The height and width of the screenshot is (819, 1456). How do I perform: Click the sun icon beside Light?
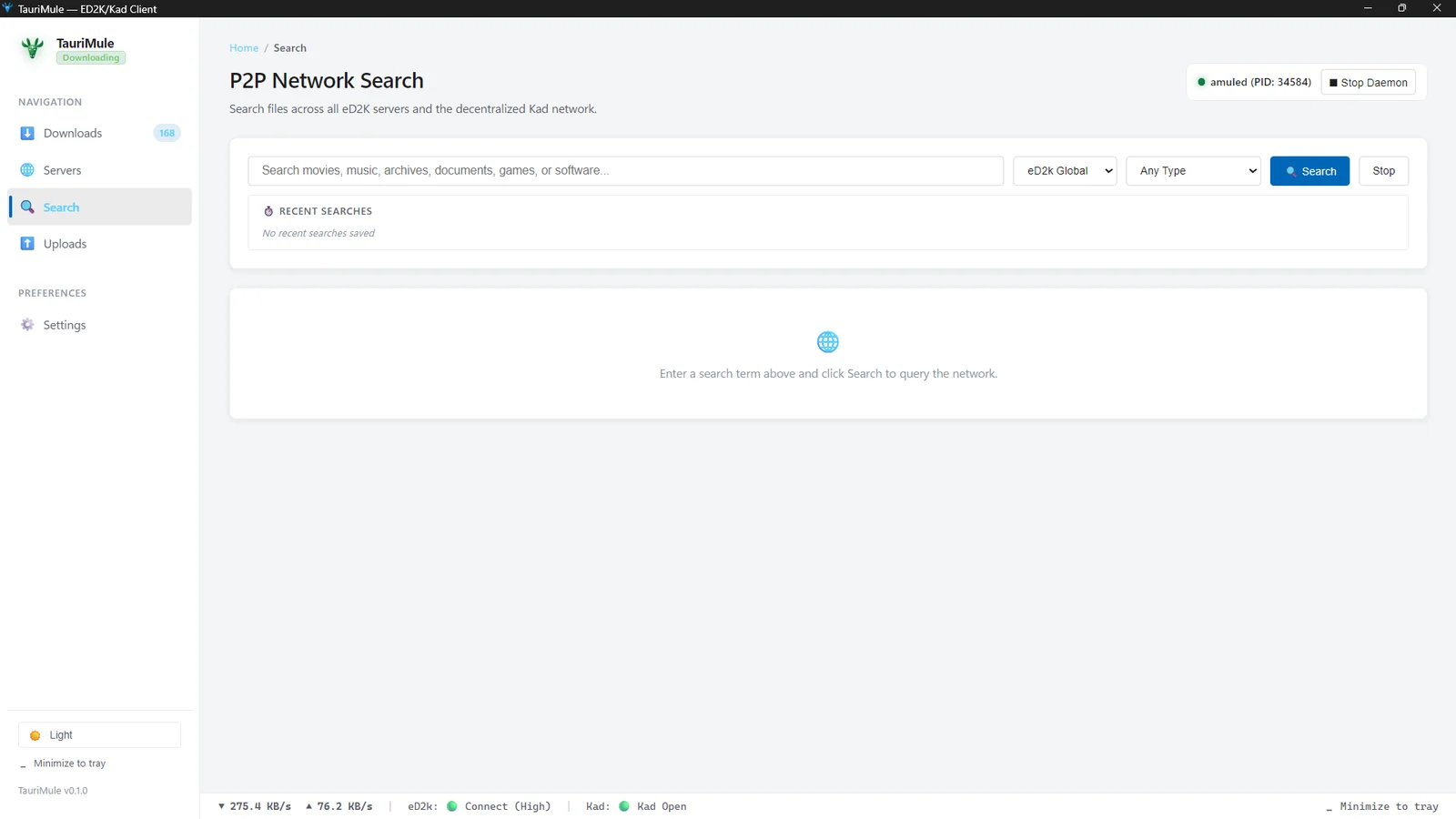click(35, 735)
